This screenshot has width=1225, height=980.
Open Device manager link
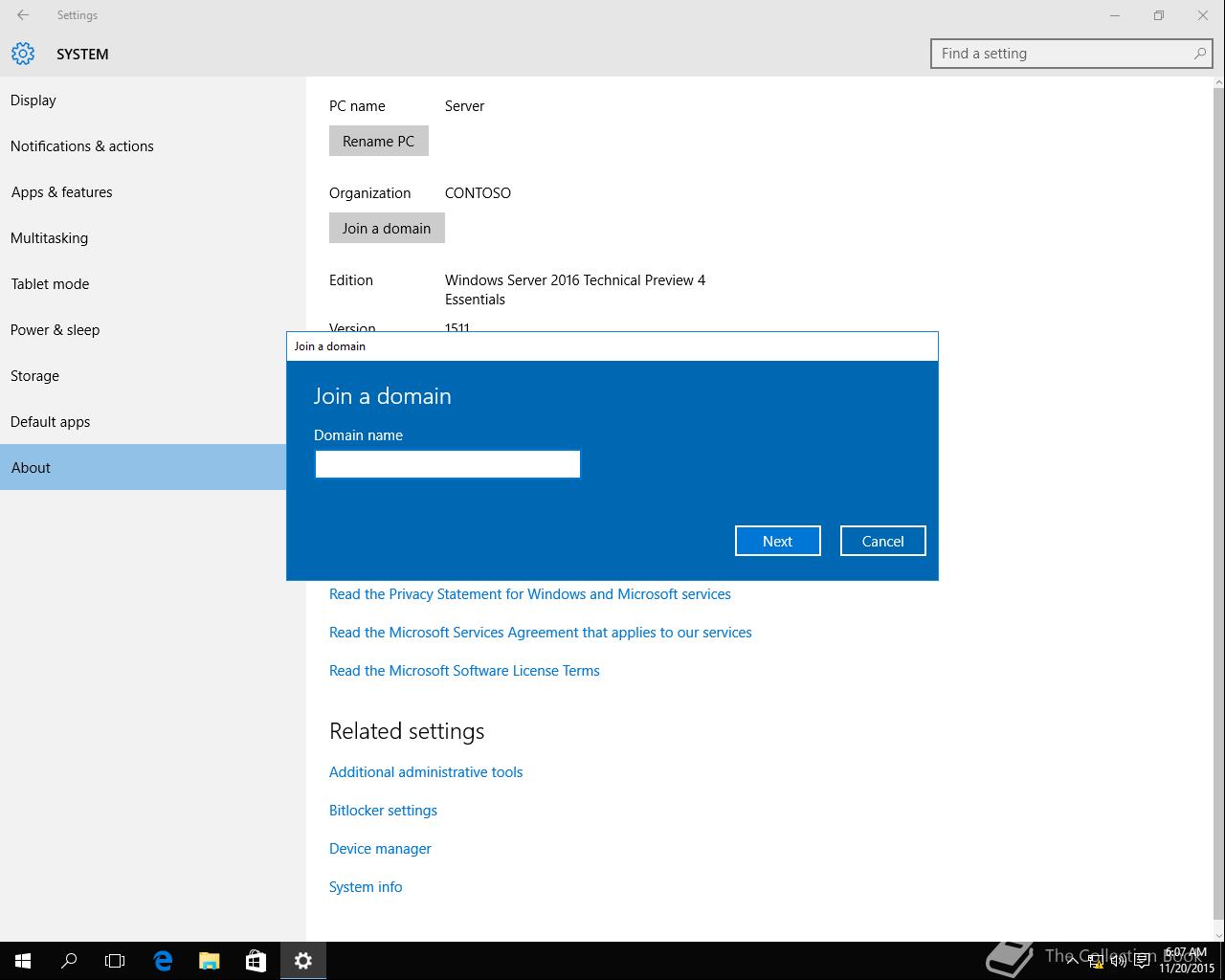pos(380,849)
